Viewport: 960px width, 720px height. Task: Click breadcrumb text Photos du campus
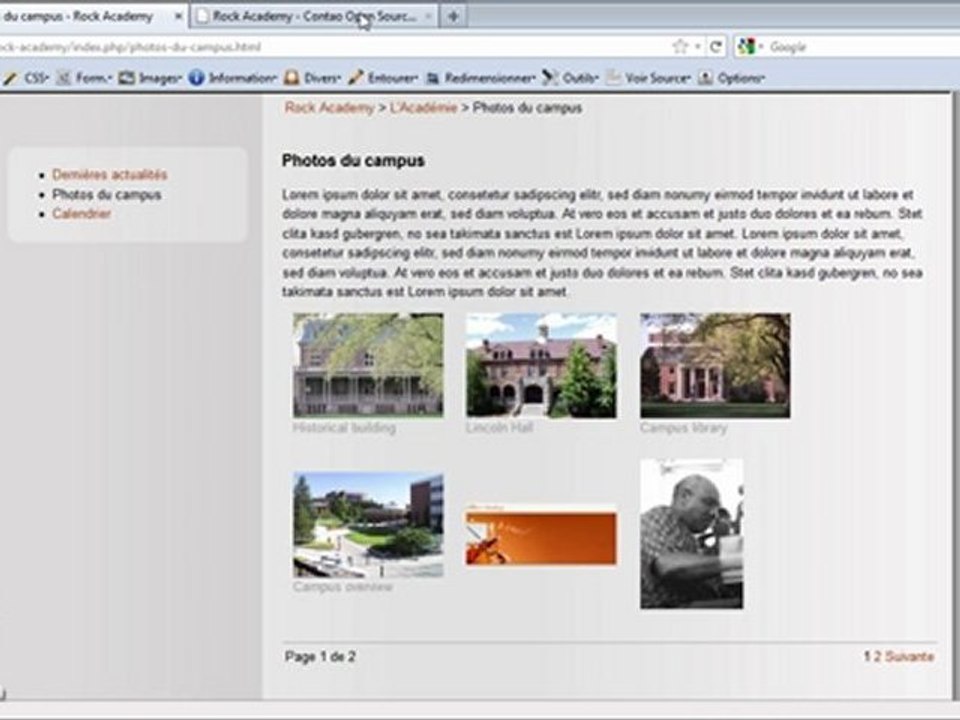tap(527, 108)
